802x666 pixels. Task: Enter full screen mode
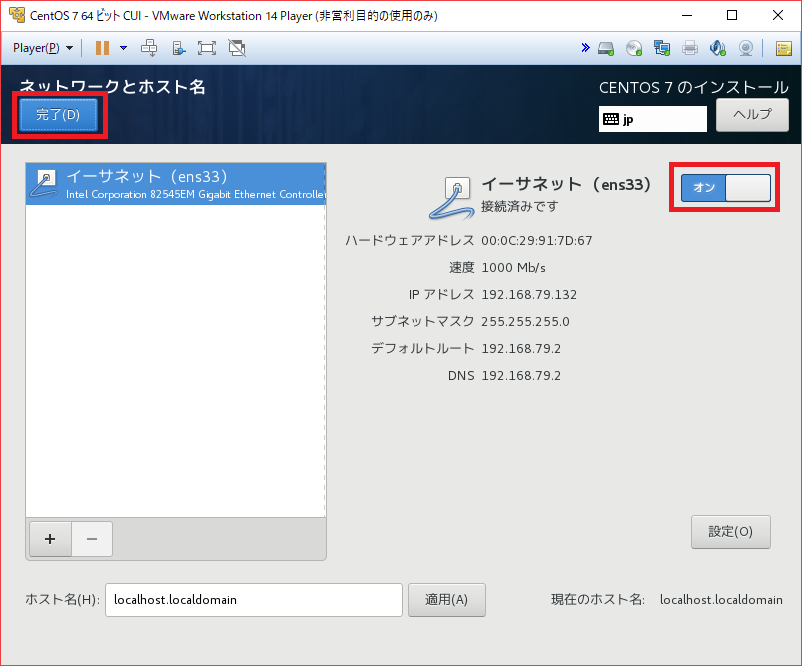tap(207, 48)
